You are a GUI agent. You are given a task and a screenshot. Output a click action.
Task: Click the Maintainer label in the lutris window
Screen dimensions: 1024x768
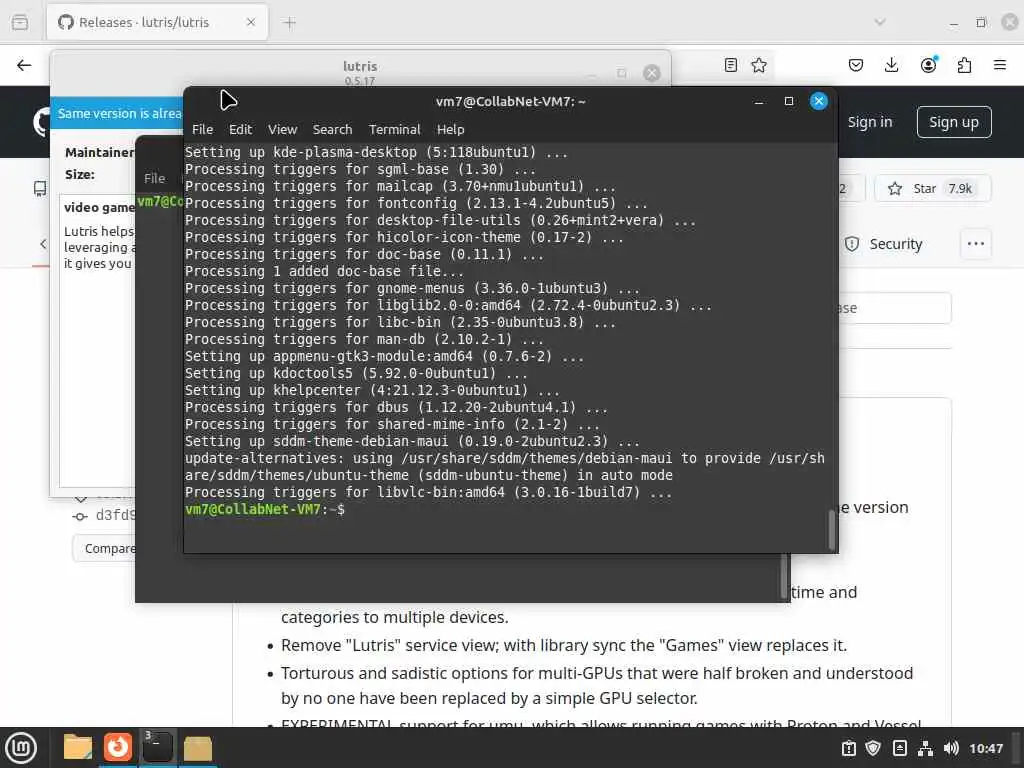coord(99,152)
